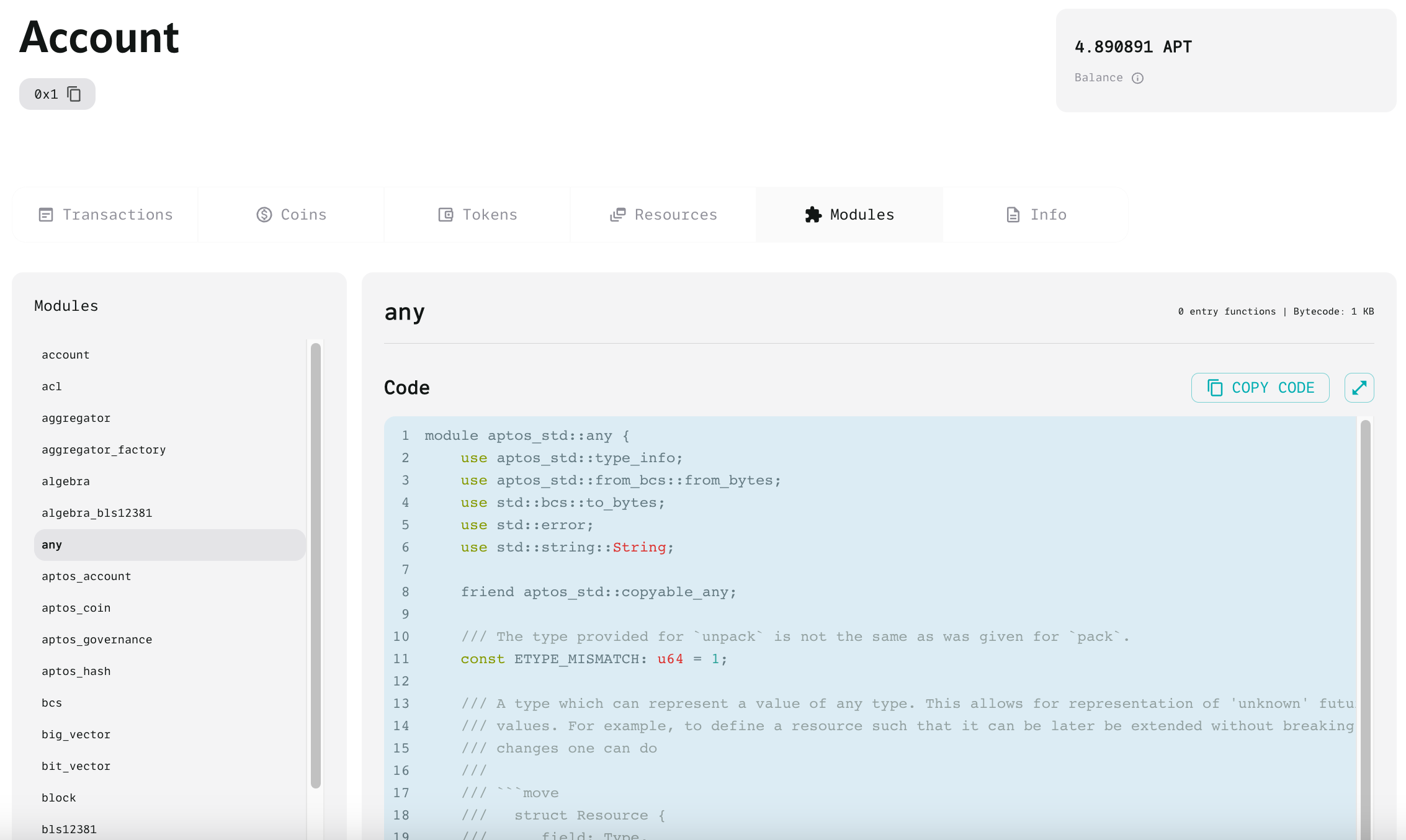1406x840 pixels.
Task: Expand the big_vector module
Action: (x=76, y=734)
